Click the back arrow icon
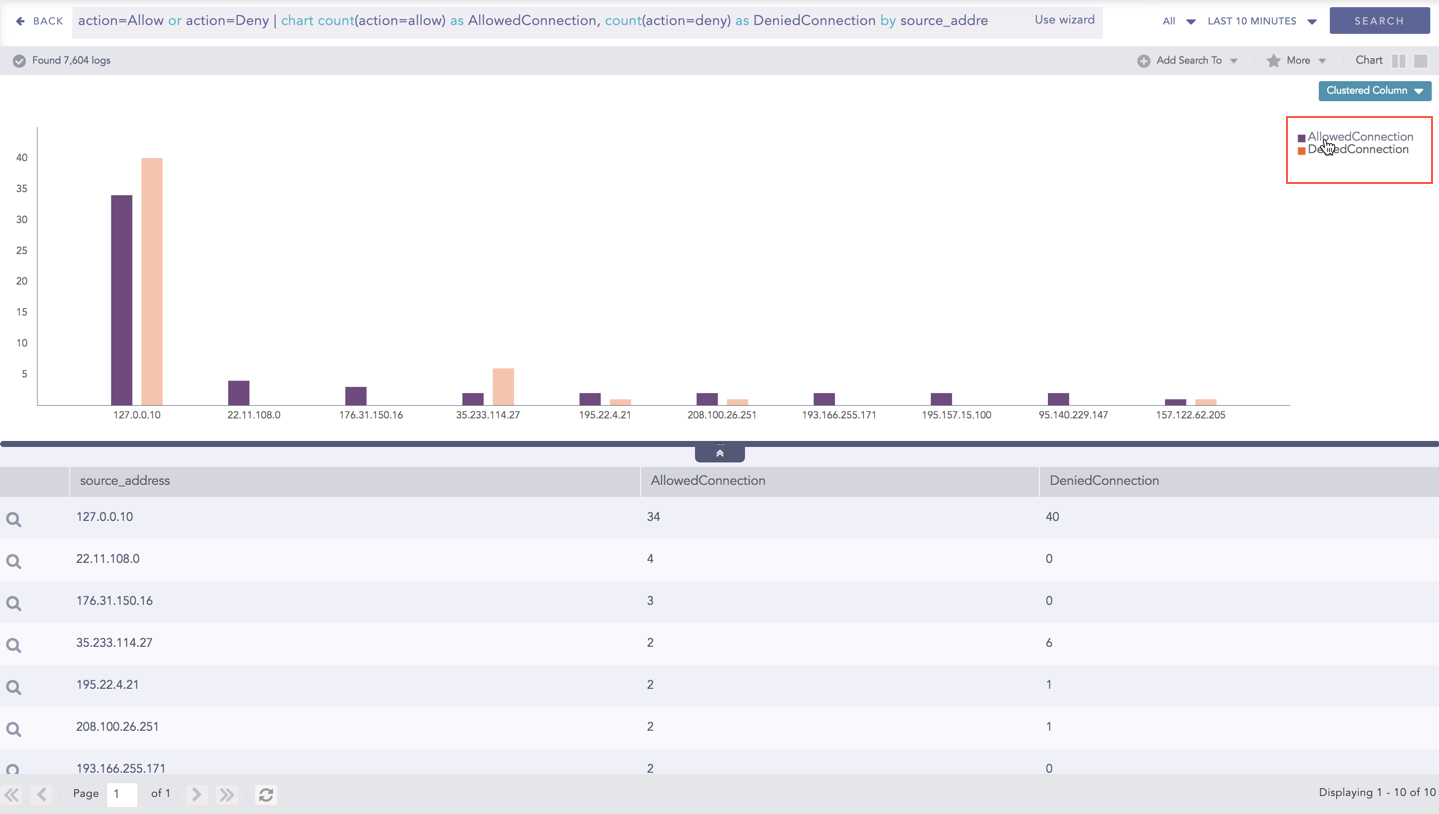The image size is (1439, 814). (20, 21)
